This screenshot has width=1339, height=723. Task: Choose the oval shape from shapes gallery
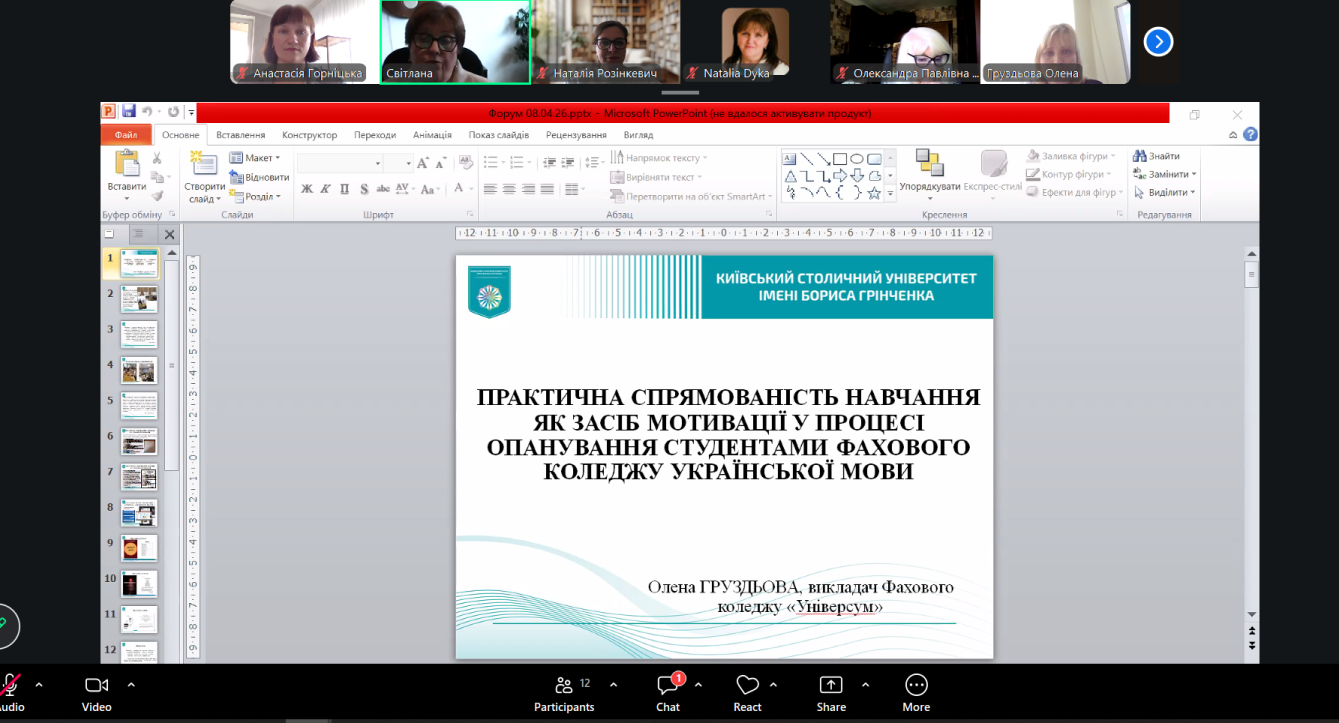tap(857, 159)
